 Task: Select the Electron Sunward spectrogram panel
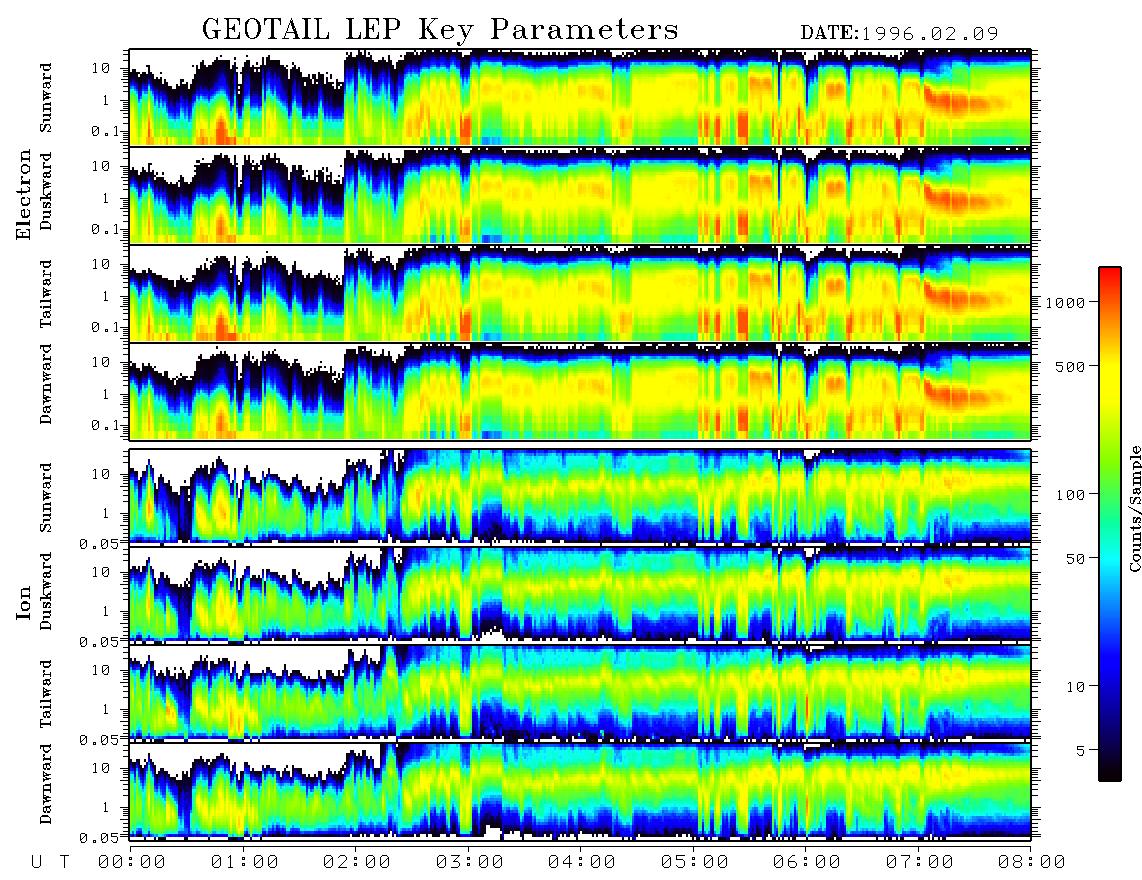[x=580, y=98]
